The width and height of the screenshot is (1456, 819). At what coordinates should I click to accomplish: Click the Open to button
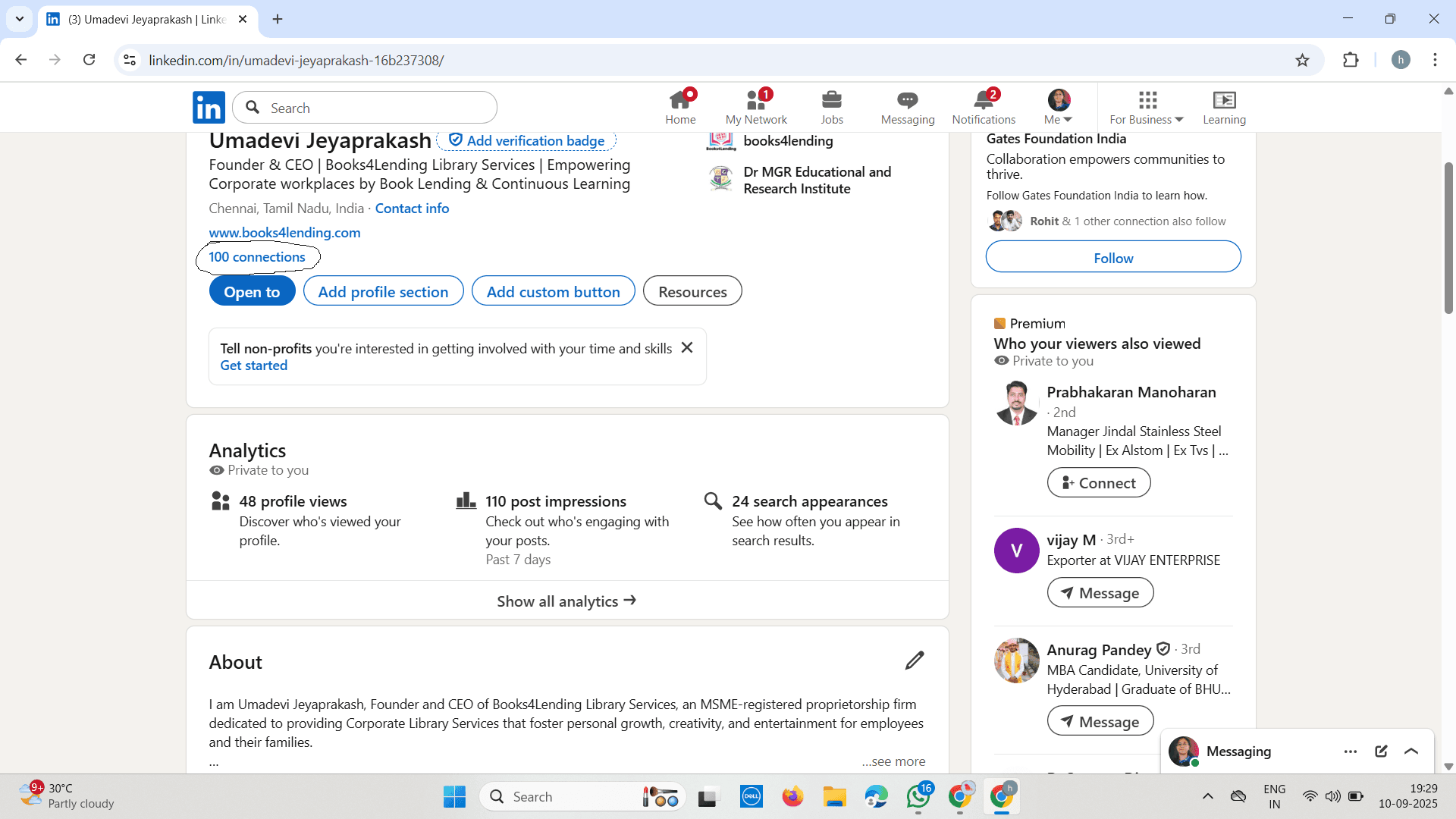click(252, 291)
